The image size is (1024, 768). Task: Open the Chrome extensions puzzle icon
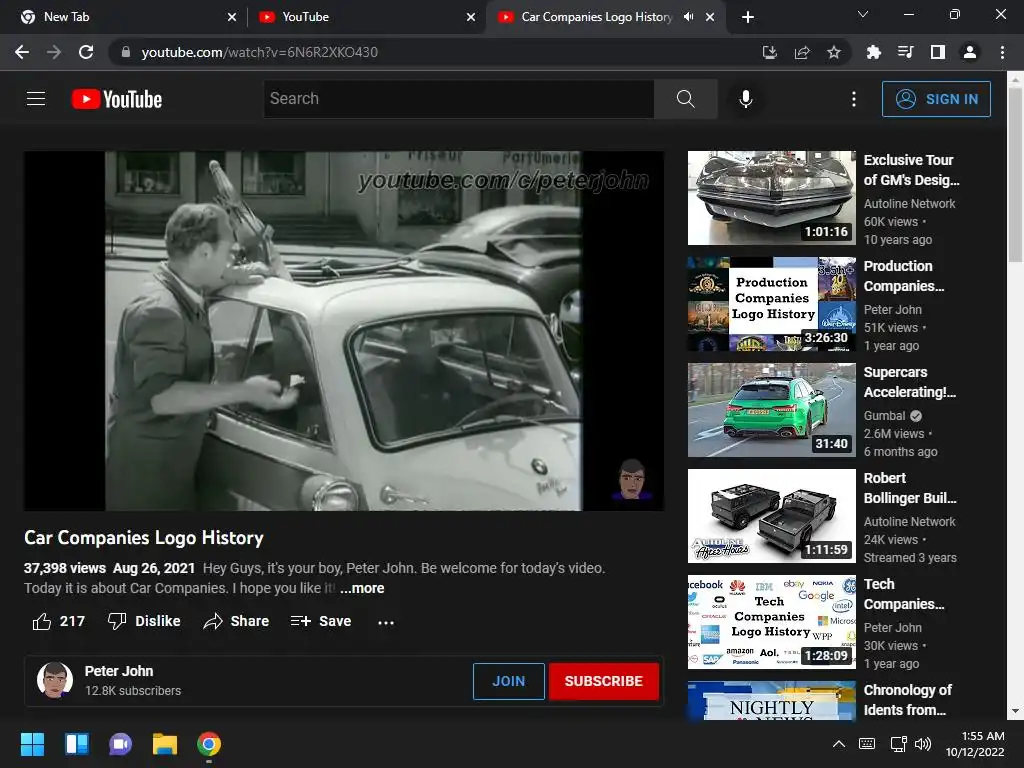point(873,52)
